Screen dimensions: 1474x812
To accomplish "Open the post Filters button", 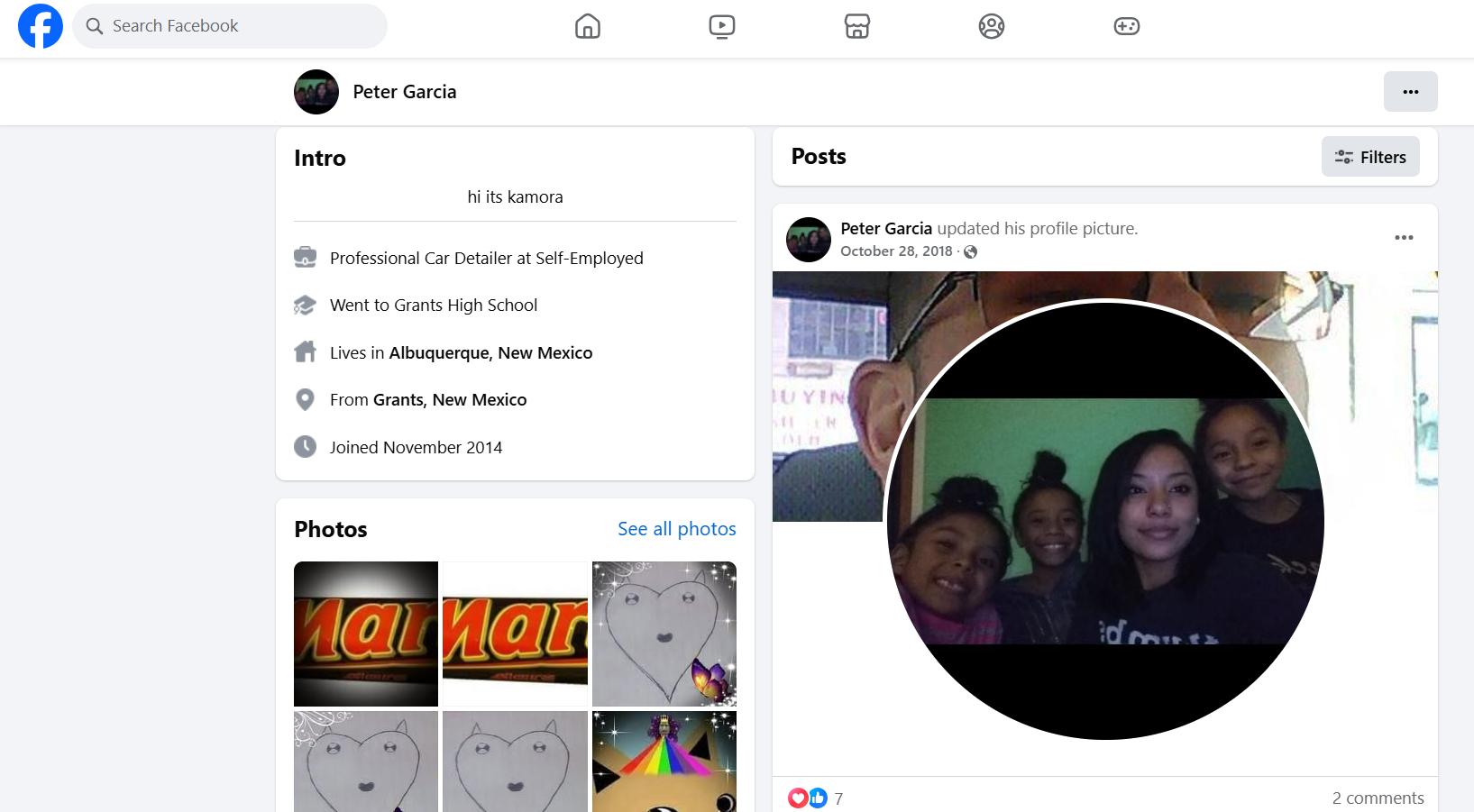I will click(1370, 157).
